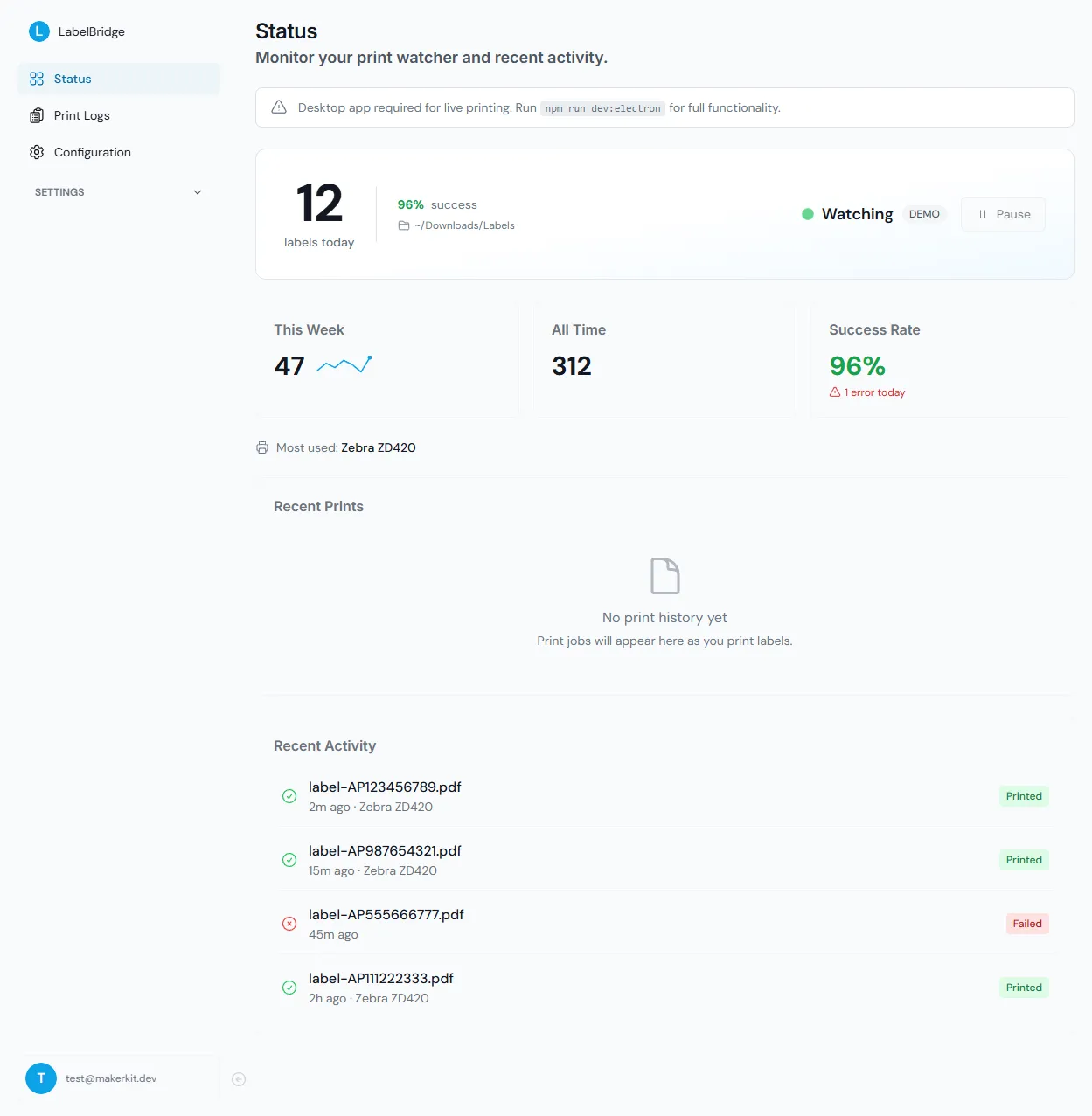Click the empty document icon in Recent Prints
Viewport: 1092px width, 1116px height.
[664, 576]
